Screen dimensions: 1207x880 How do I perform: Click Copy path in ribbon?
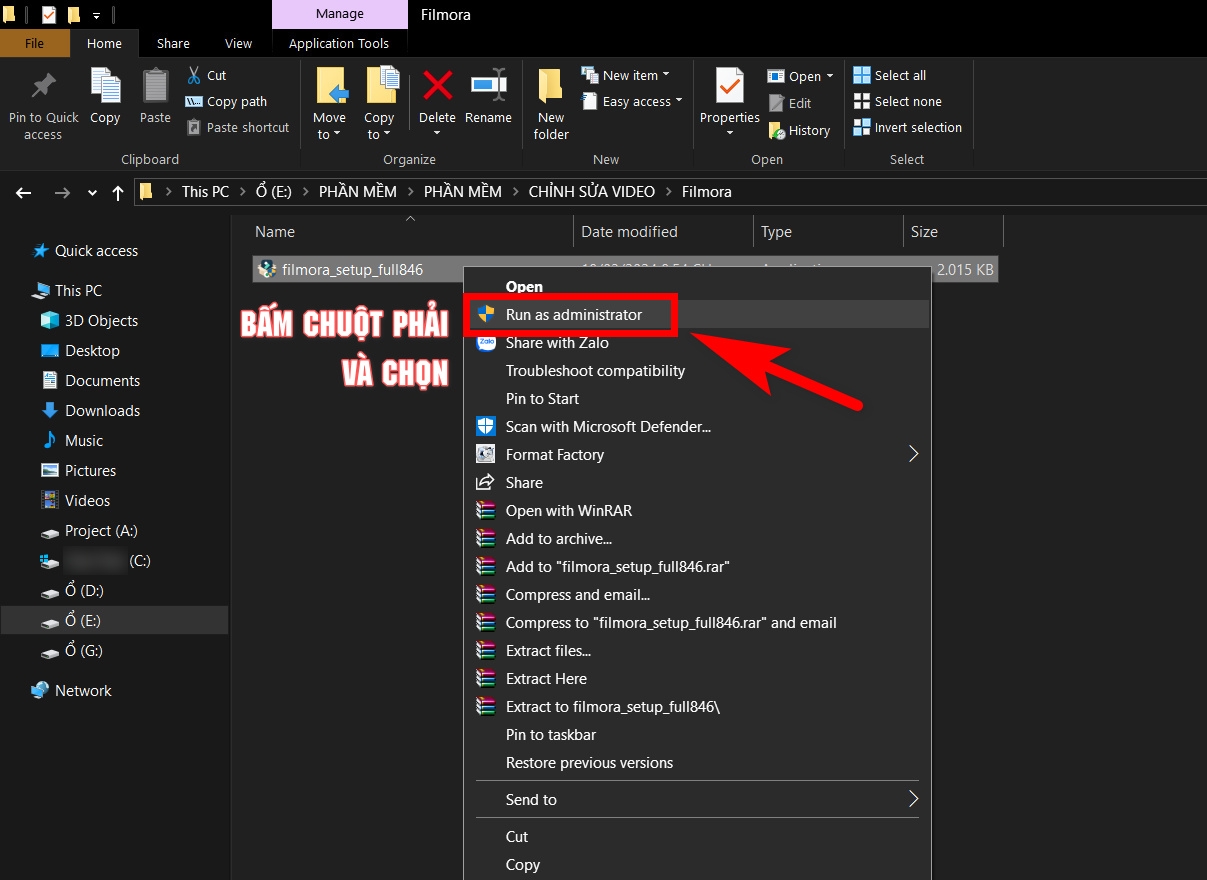[x=226, y=101]
